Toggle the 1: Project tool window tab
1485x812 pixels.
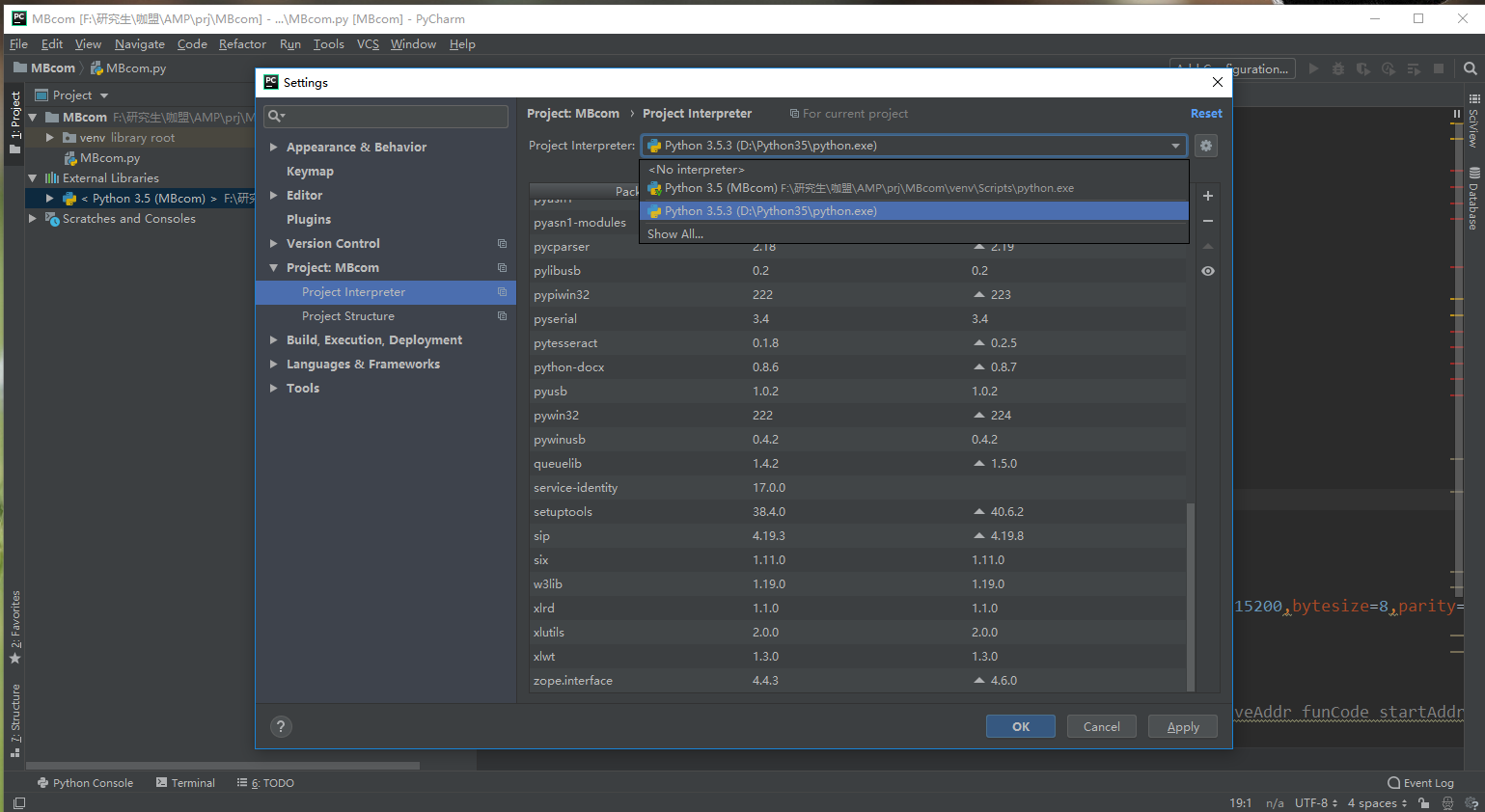pyautogui.click(x=14, y=123)
